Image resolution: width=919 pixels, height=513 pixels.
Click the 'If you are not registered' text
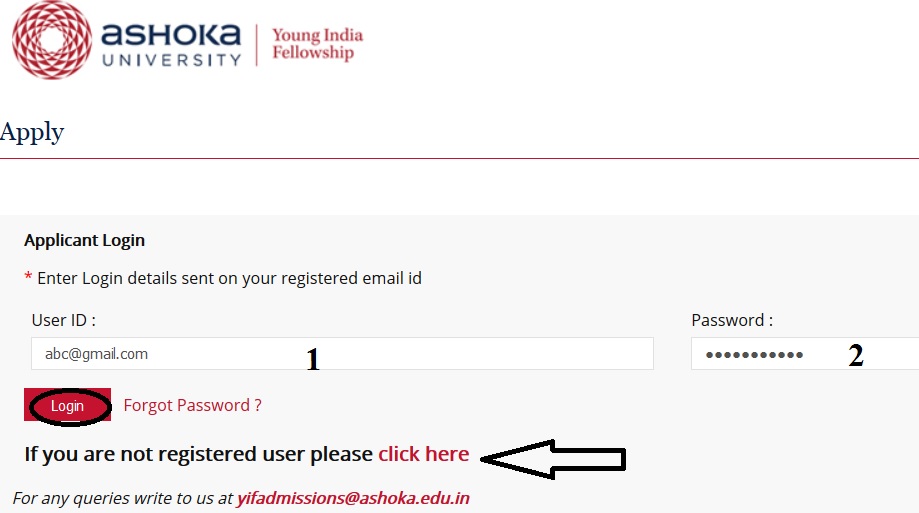point(198,454)
